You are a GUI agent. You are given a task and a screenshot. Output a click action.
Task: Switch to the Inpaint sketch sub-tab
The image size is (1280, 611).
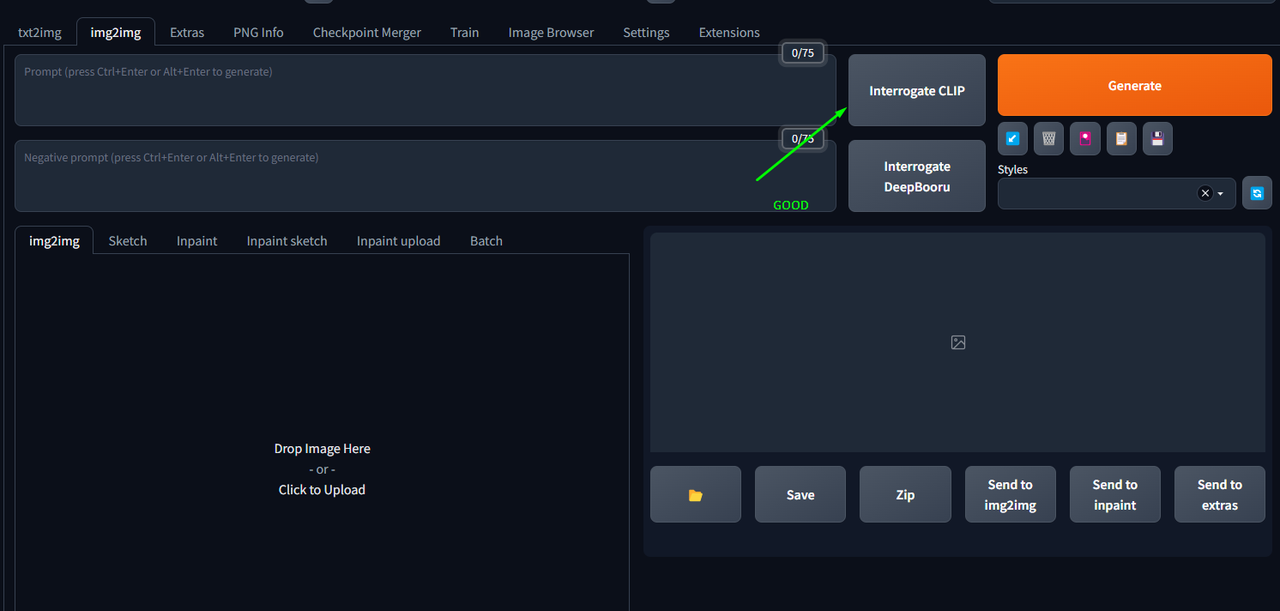tap(287, 240)
